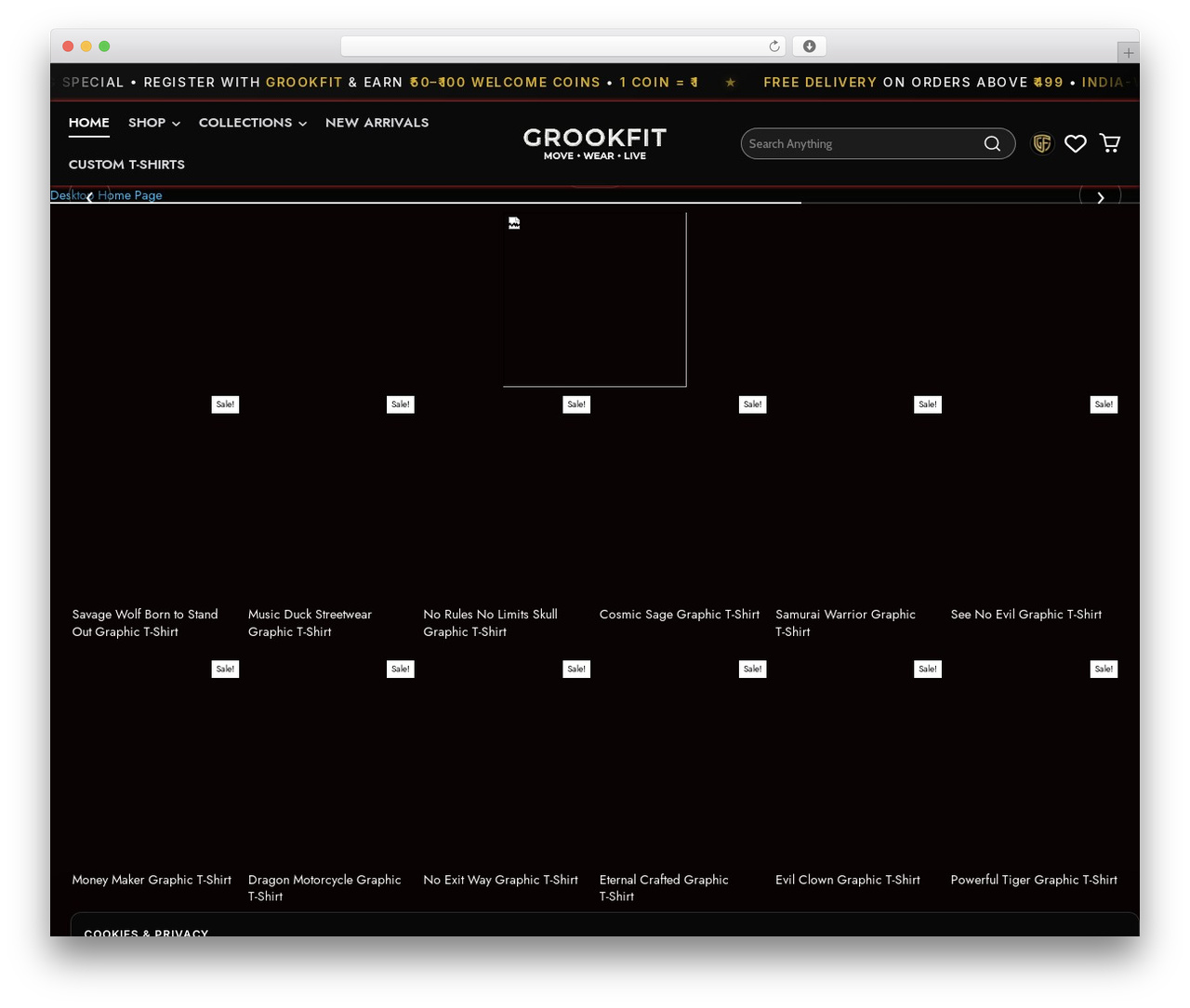Open Samurai Warrior Graphic T-Shirt
Screen dimensions: 1190x1008
(845, 623)
